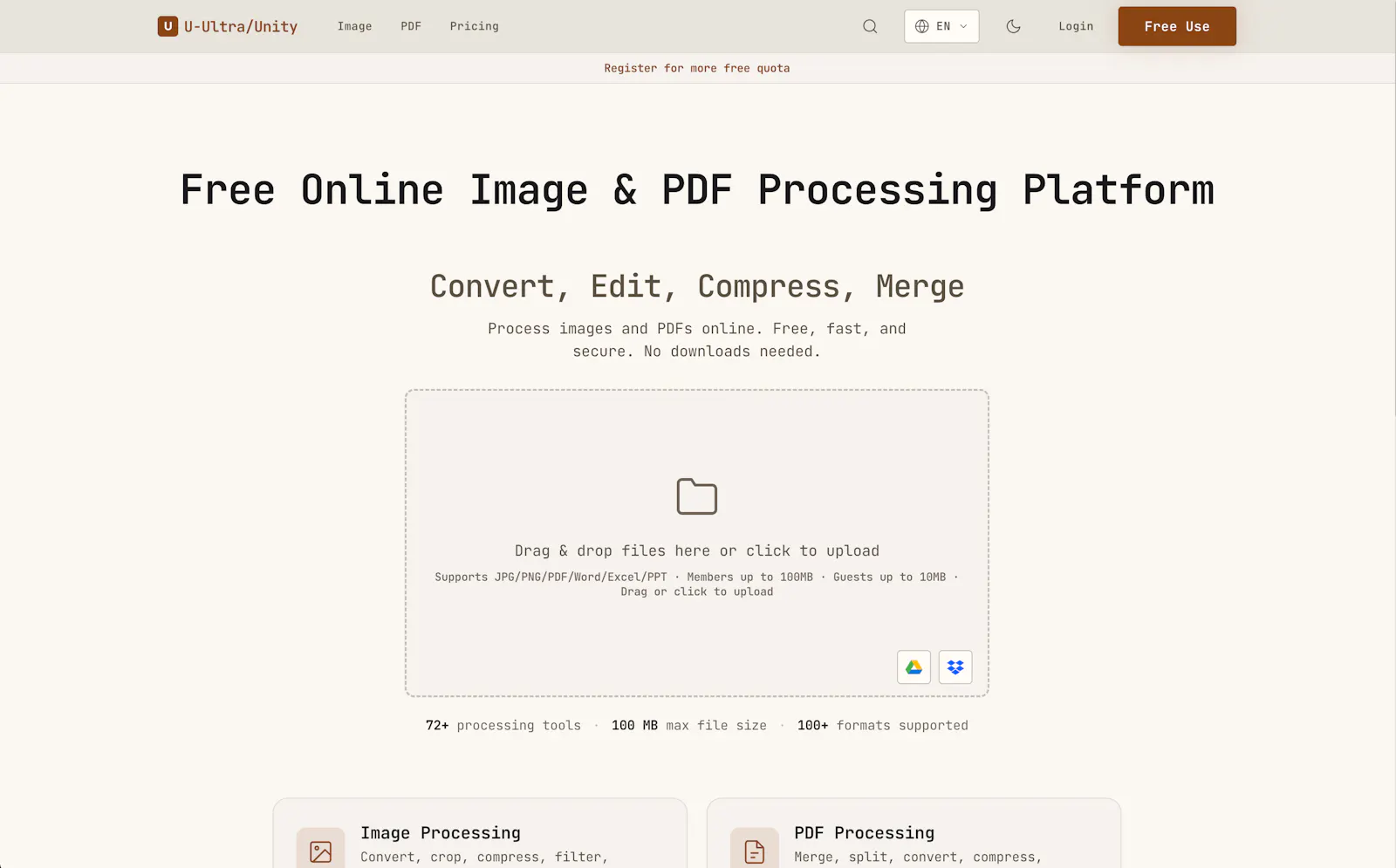This screenshot has width=1396, height=868.
Task: Click the U-Ultra/Unity logo icon
Action: (168, 26)
